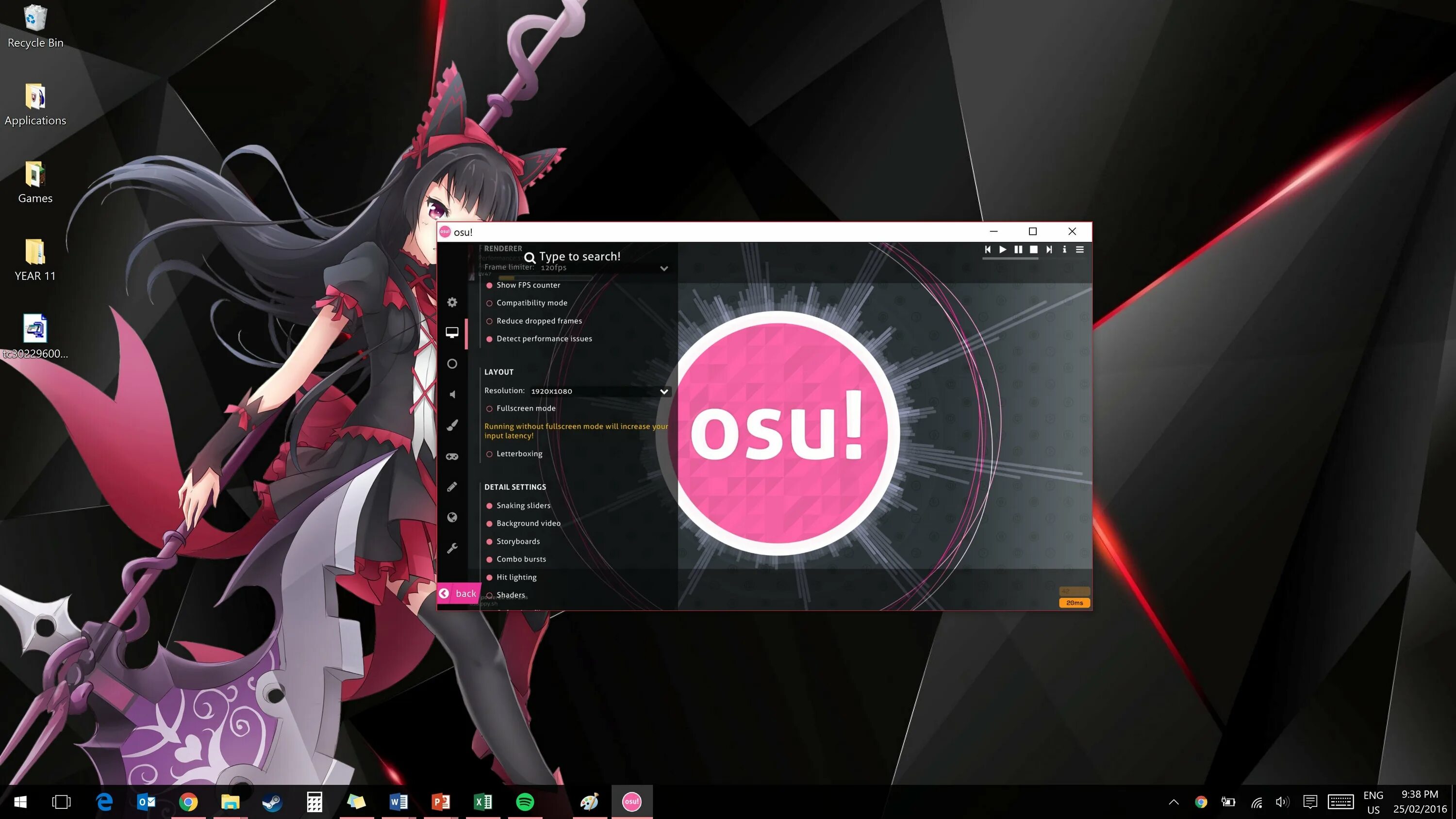Image resolution: width=1456 pixels, height=819 pixels.
Task: Disable Storyboards option
Action: coord(513,541)
